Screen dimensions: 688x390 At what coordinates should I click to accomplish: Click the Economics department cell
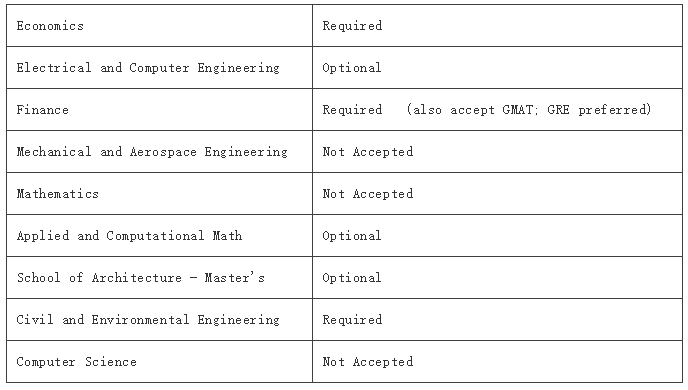[159, 25]
